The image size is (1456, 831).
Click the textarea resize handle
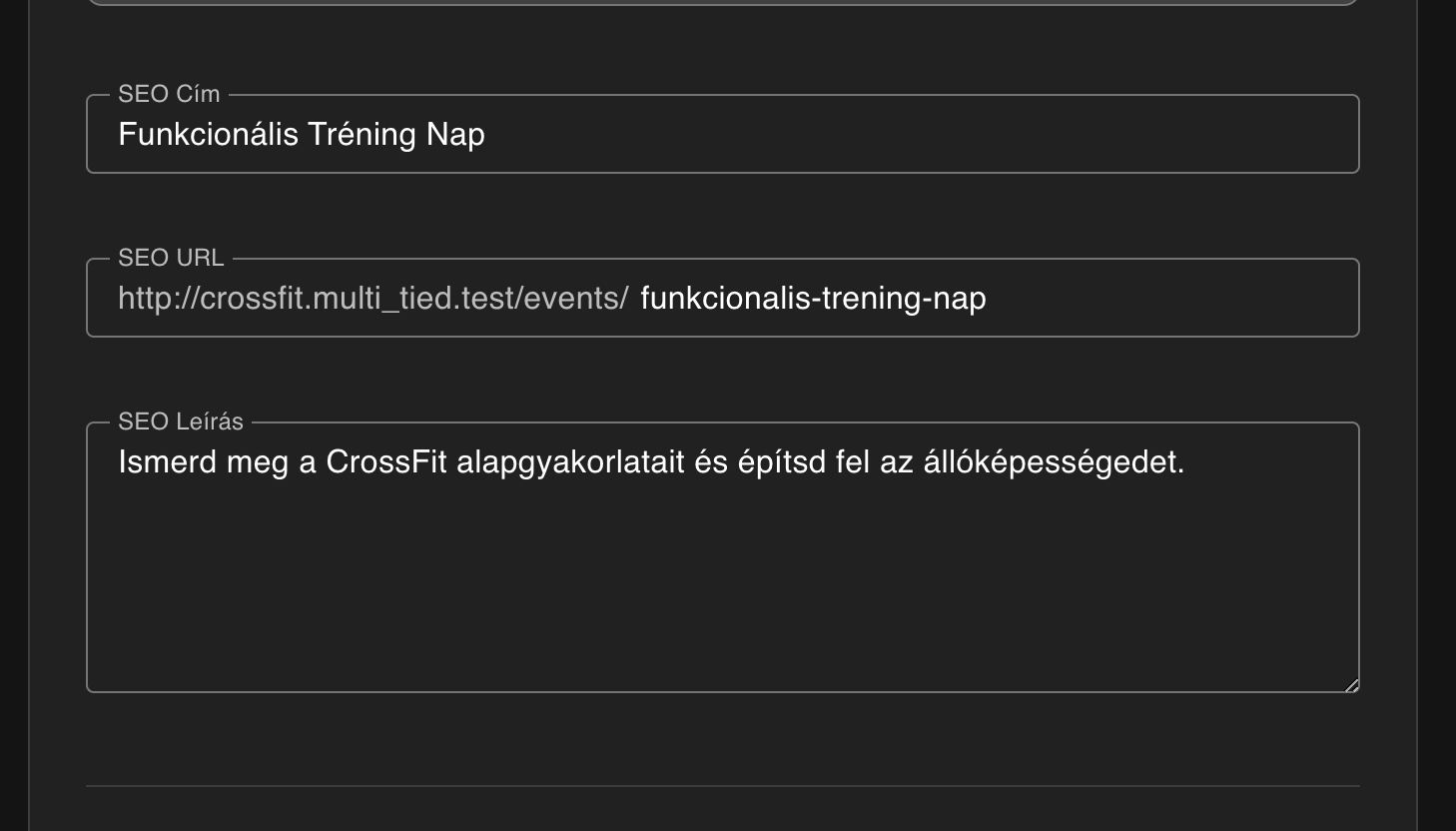[x=1351, y=684]
